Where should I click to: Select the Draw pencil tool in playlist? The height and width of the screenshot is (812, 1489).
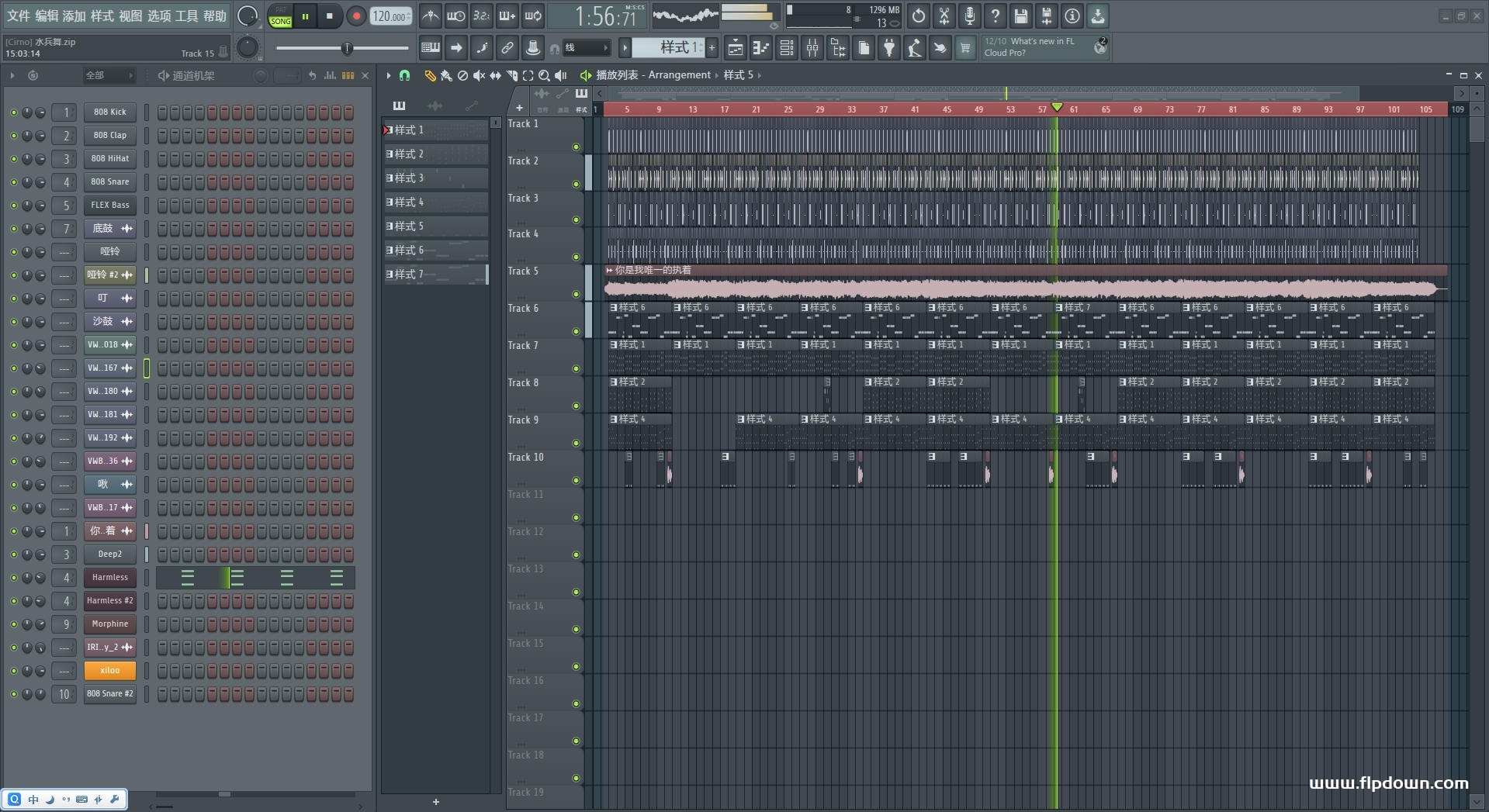(429, 75)
